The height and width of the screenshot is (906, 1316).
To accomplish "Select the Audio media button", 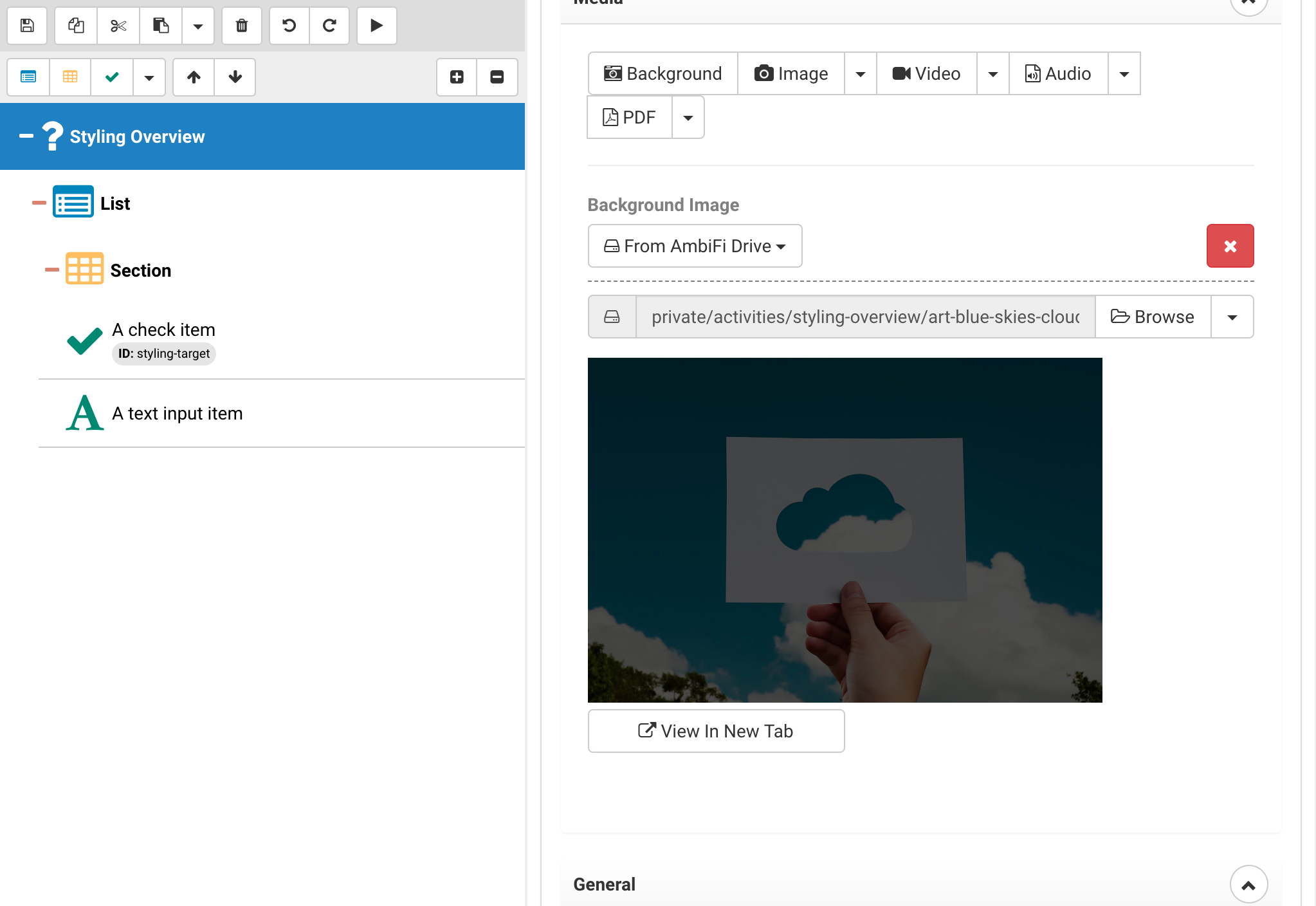I will pos(1058,74).
